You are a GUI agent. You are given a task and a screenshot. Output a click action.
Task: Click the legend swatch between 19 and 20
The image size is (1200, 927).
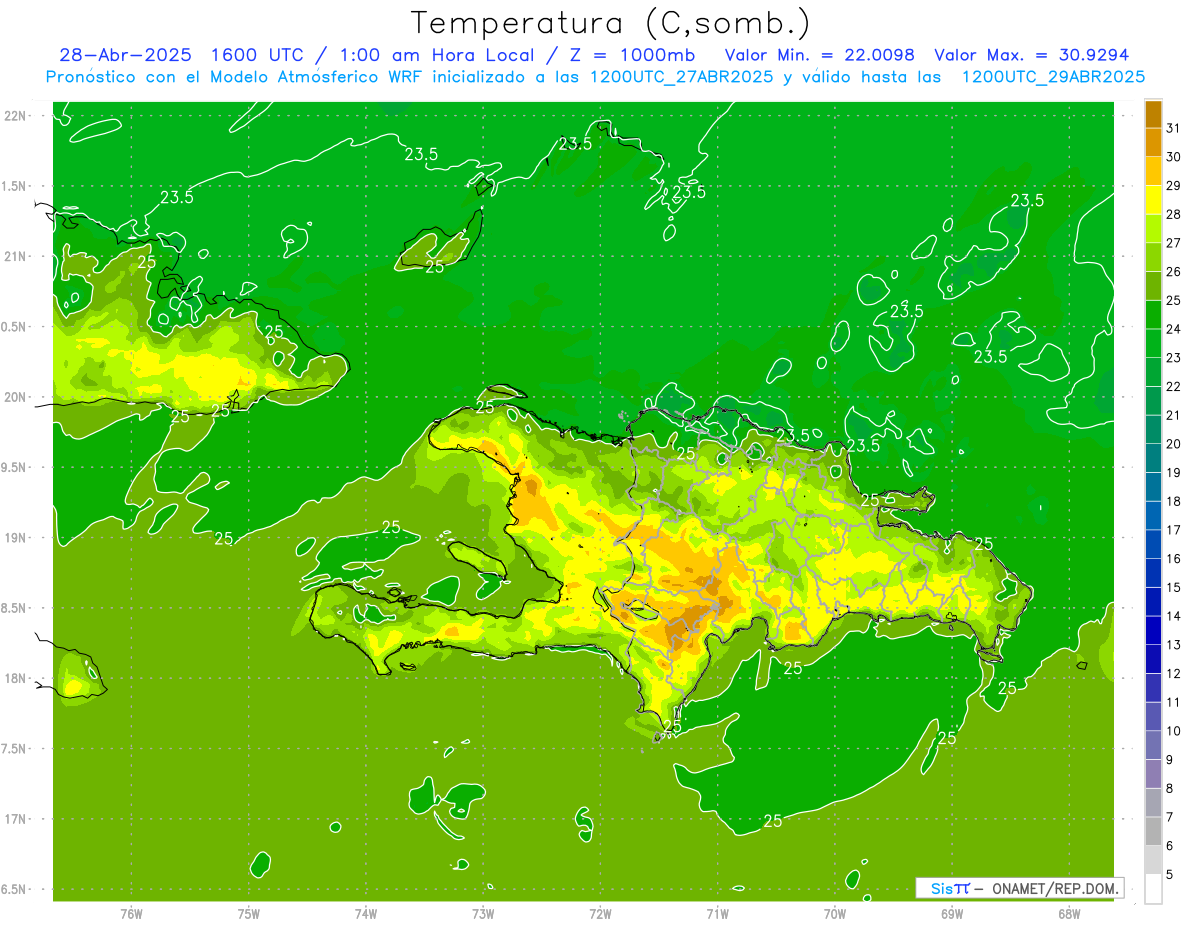(1153, 458)
